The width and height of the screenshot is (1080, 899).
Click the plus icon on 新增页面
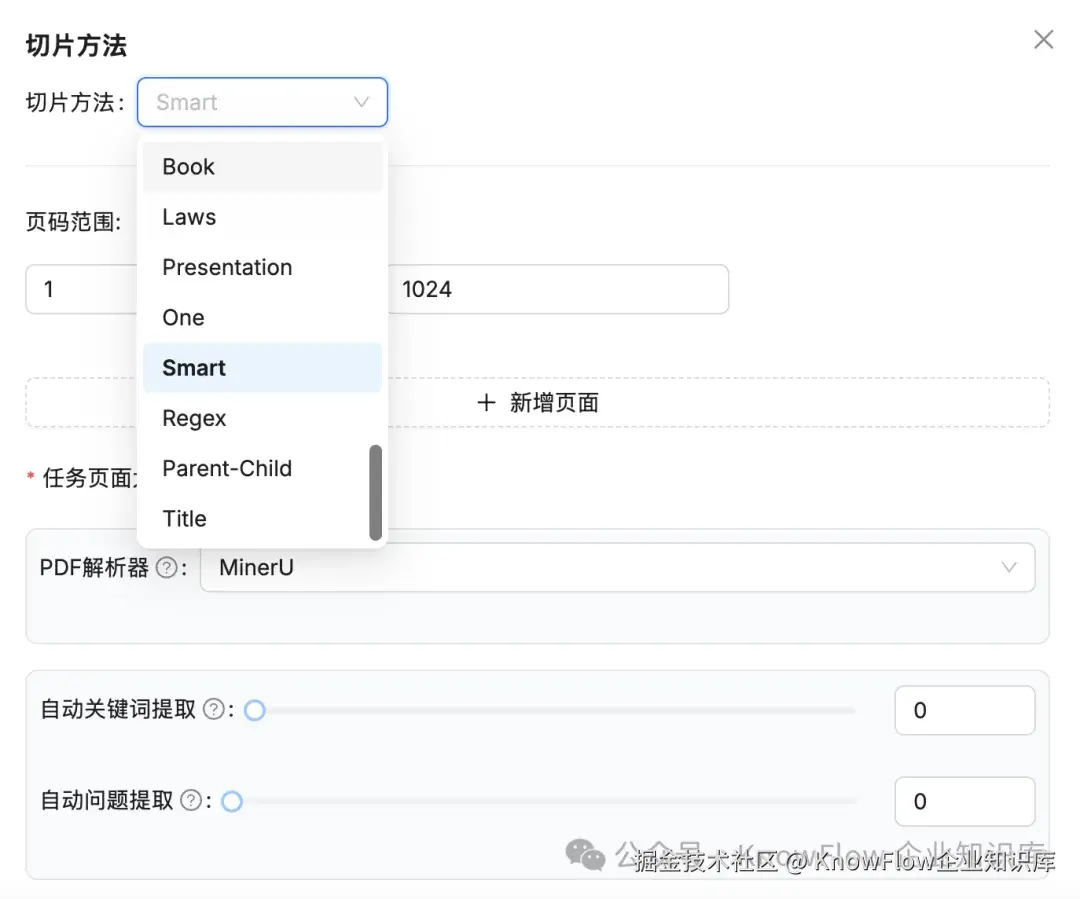[x=486, y=402]
